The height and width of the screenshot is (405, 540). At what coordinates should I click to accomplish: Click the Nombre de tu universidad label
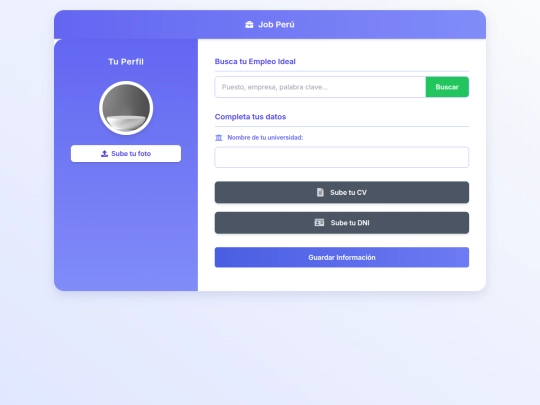click(x=265, y=137)
